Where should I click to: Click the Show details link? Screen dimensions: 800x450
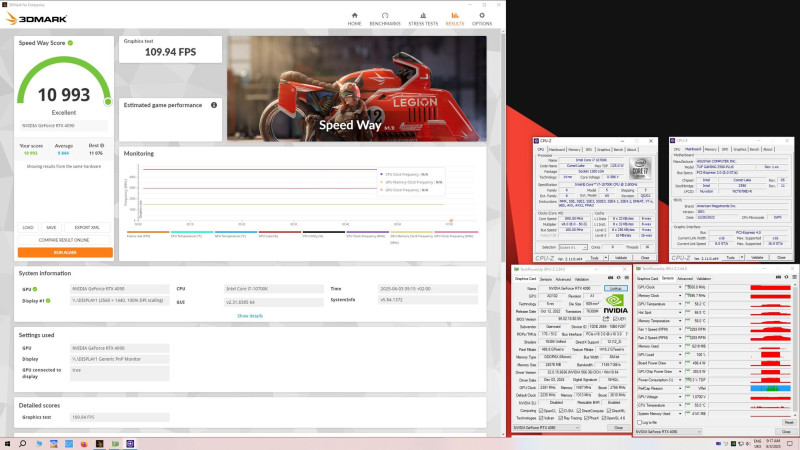(x=250, y=316)
